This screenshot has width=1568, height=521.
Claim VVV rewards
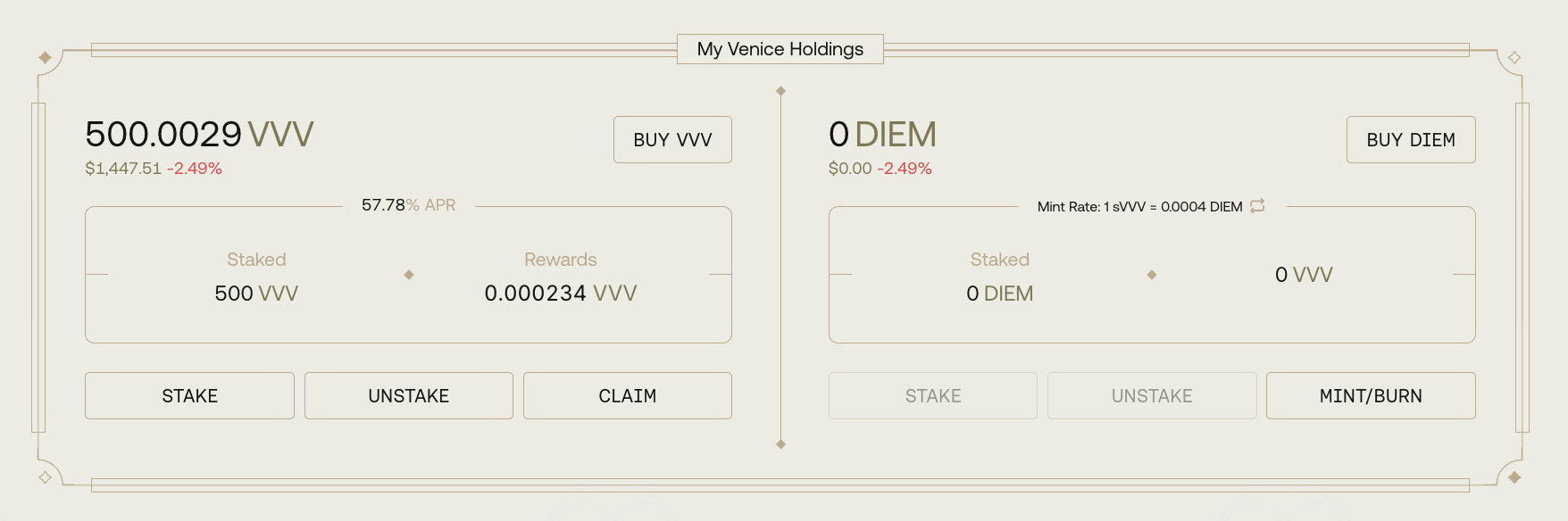(x=628, y=396)
